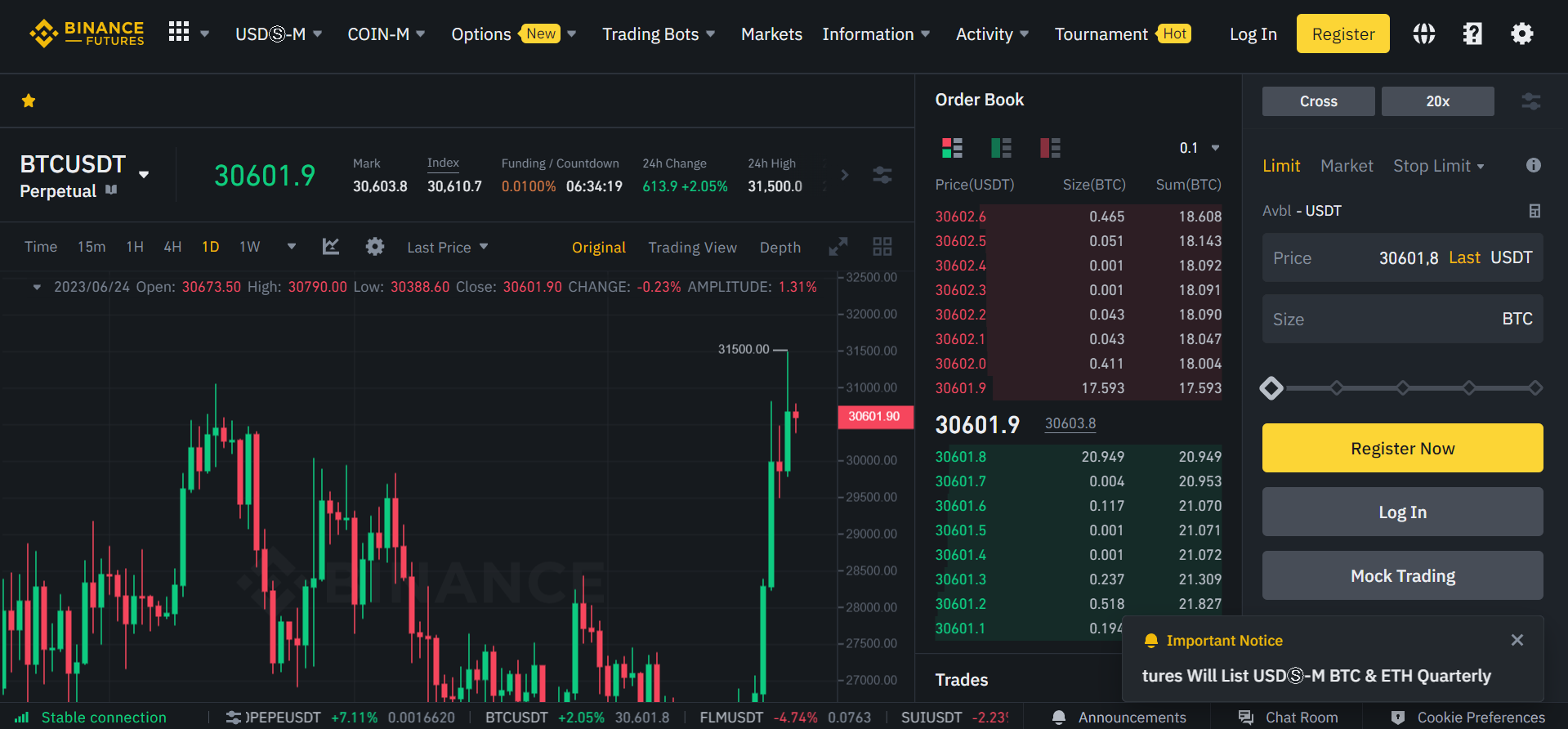Switch to the Market order tab

click(x=1347, y=166)
